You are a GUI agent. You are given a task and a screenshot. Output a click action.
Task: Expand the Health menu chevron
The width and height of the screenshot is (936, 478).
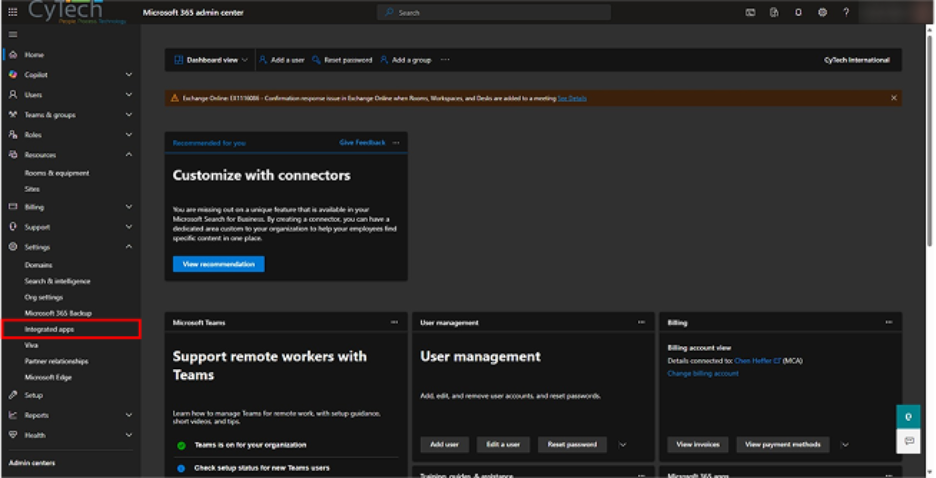pyautogui.click(x=129, y=435)
